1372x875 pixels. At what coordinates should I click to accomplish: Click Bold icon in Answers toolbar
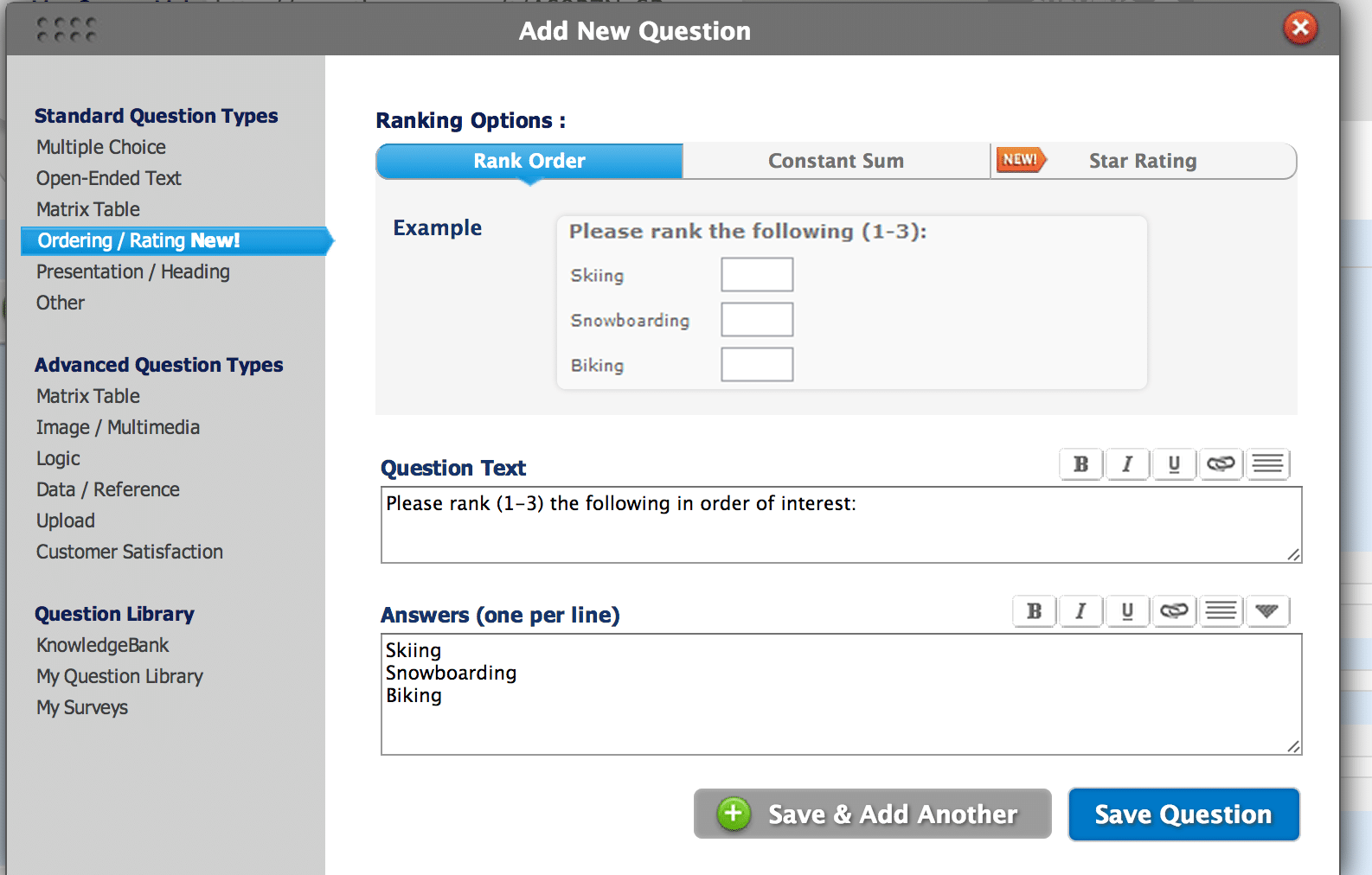coord(1034,611)
